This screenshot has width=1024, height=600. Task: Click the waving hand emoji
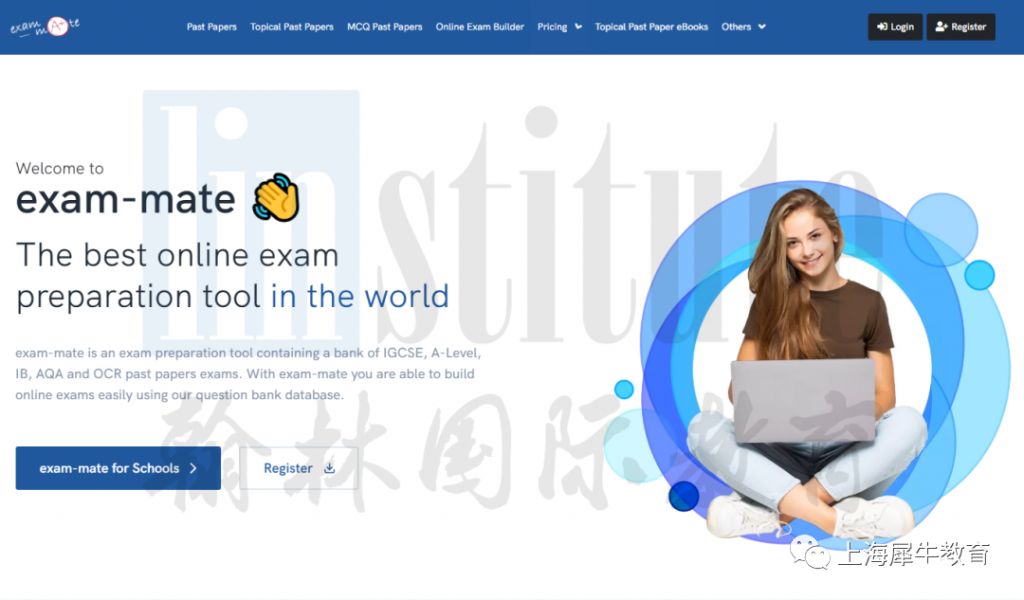point(276,197)
